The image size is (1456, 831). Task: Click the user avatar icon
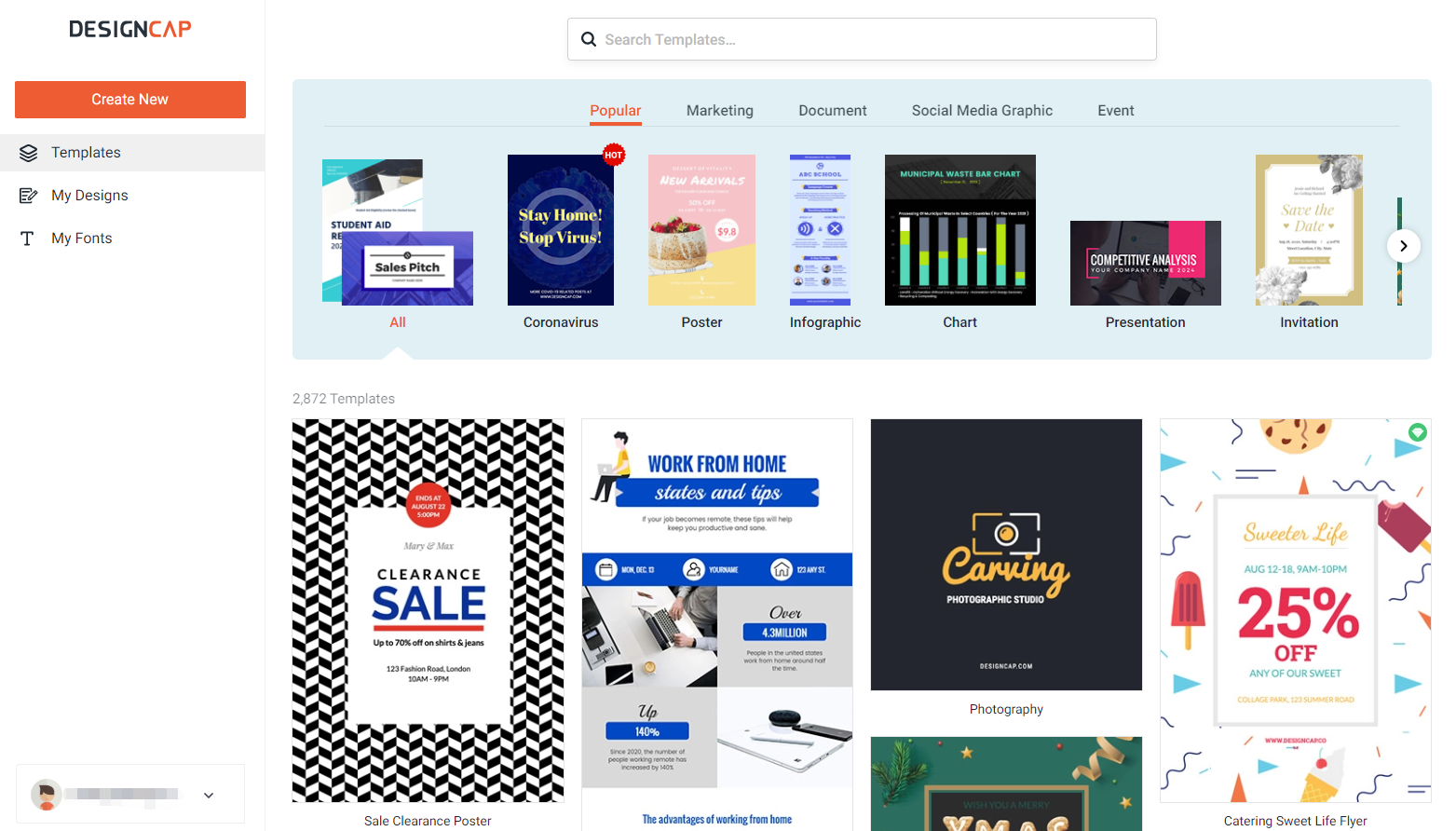click(47, 795)
